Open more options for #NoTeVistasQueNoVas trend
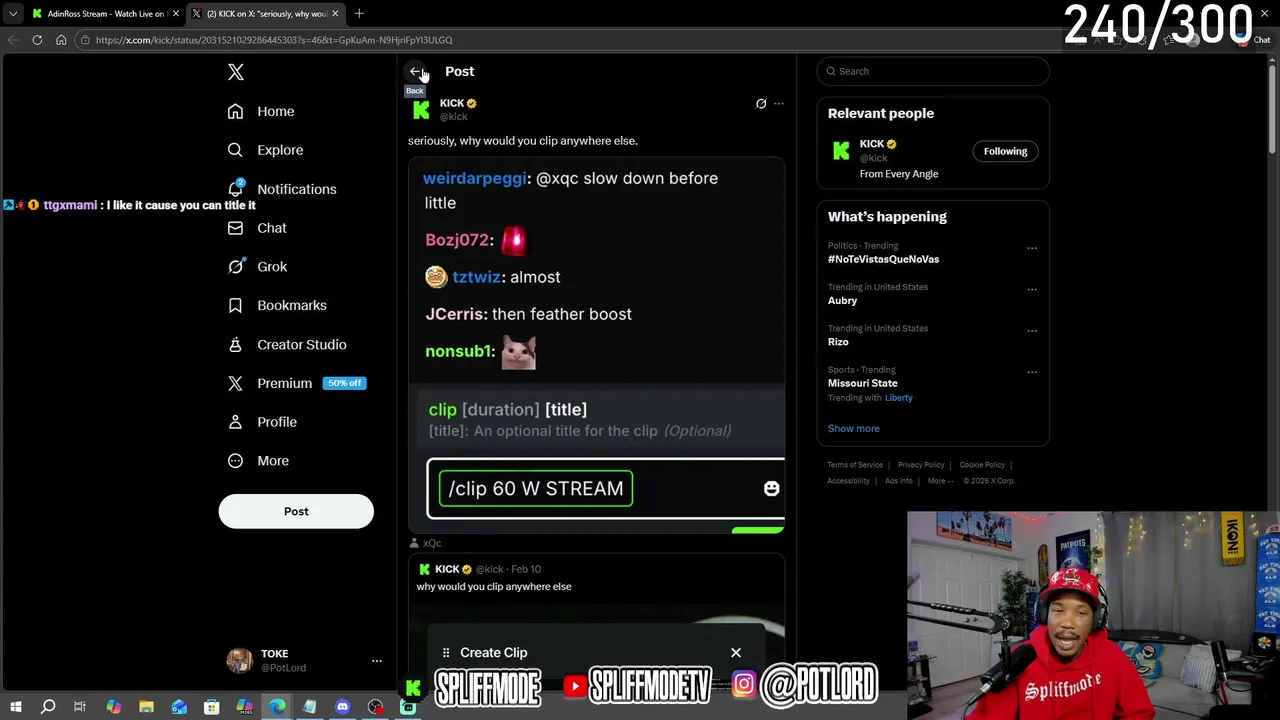The width and height of the screenshot is (1280, 720). click(1032, 248)
